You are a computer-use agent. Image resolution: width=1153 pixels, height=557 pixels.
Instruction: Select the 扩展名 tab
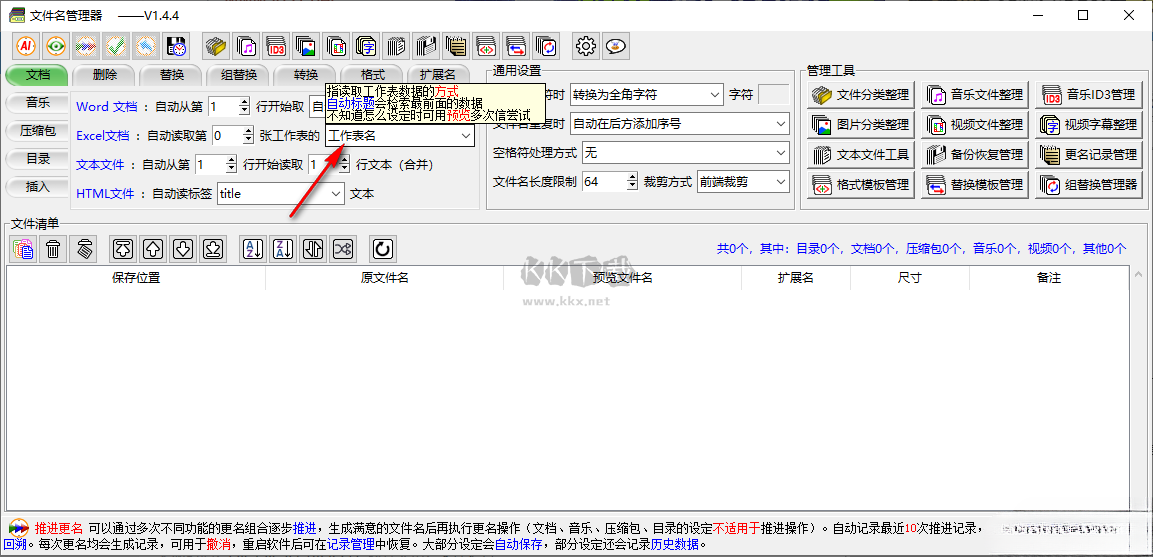click(x=437, y=75)
